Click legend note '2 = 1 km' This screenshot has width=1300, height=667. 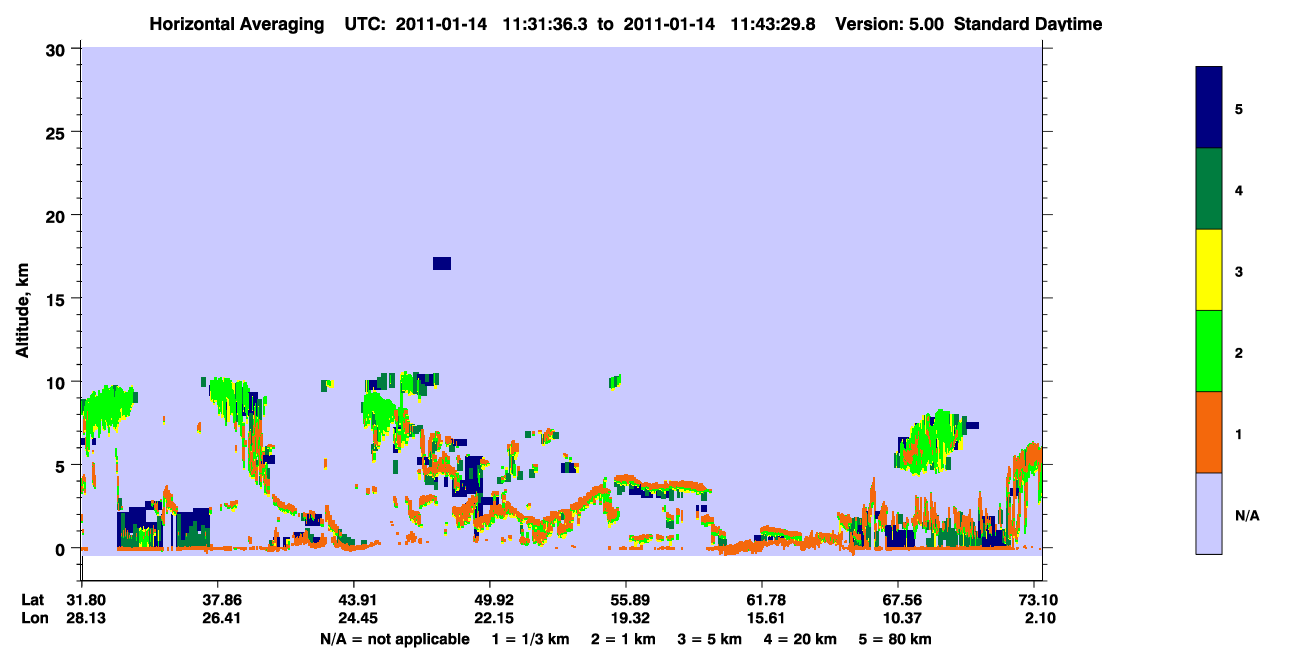pos(623,639)
